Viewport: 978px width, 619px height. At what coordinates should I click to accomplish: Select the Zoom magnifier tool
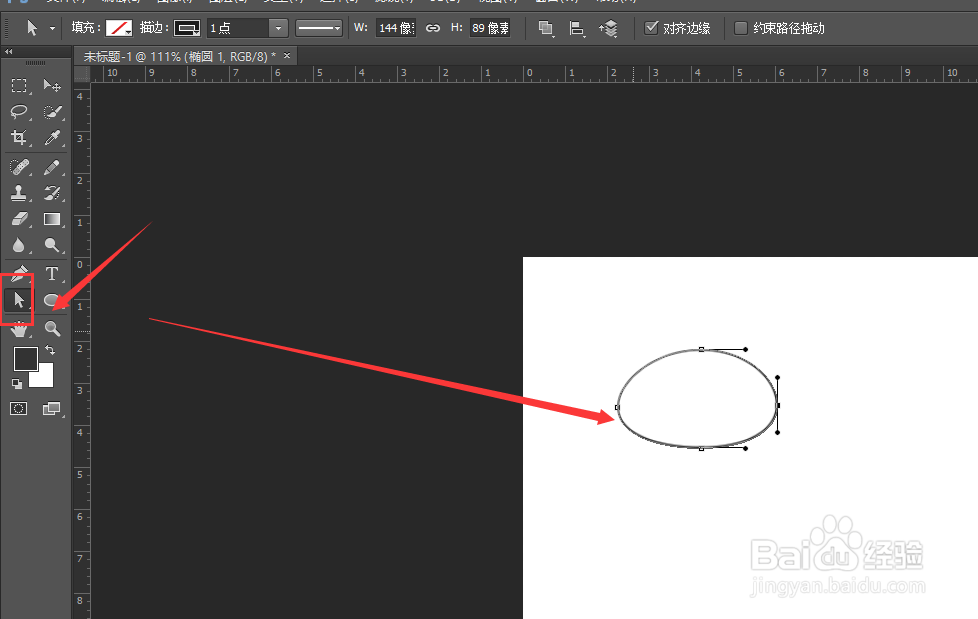tap(52, 328)
